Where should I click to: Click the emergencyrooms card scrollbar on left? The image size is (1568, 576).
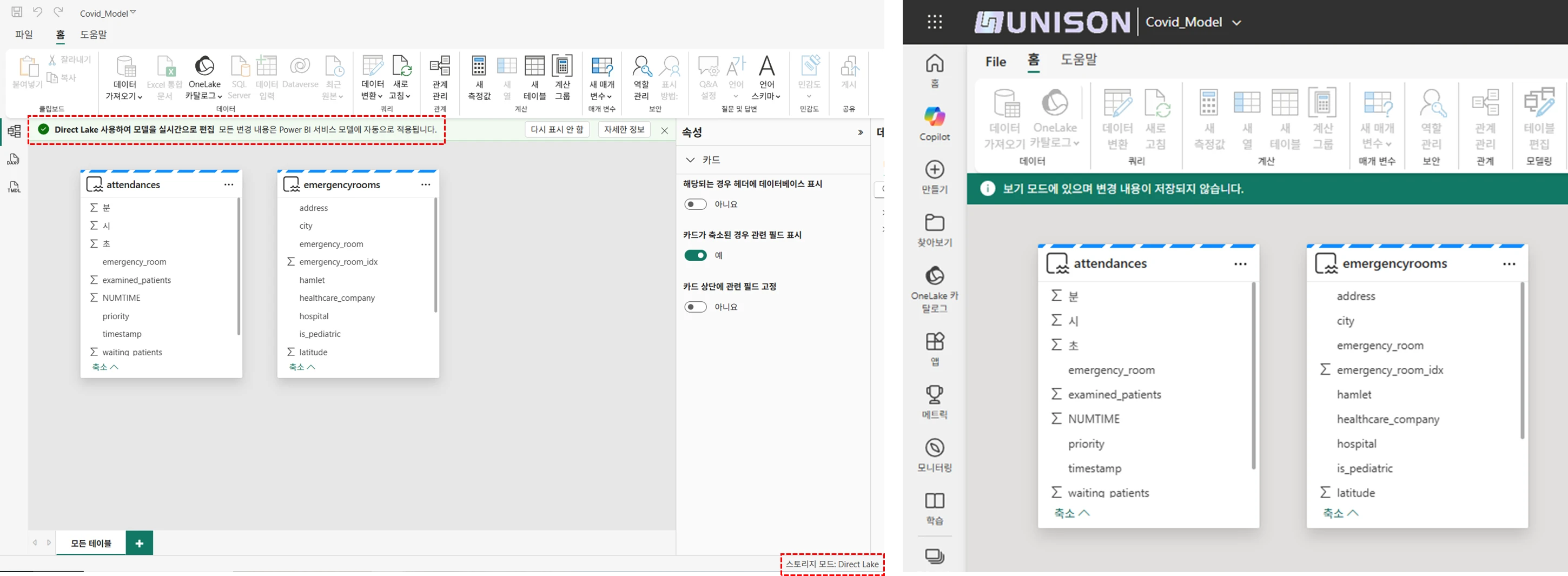point(435,256)
